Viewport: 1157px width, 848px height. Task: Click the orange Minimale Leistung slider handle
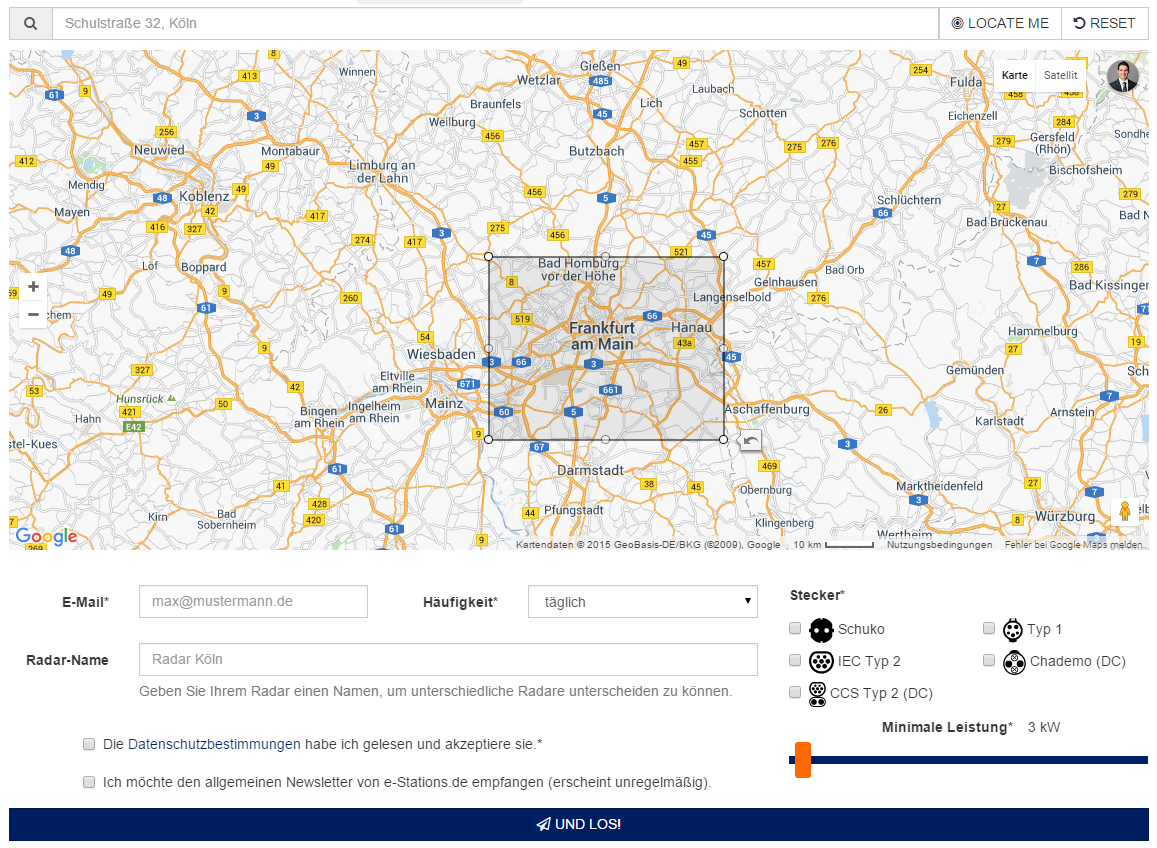(803, 760)
